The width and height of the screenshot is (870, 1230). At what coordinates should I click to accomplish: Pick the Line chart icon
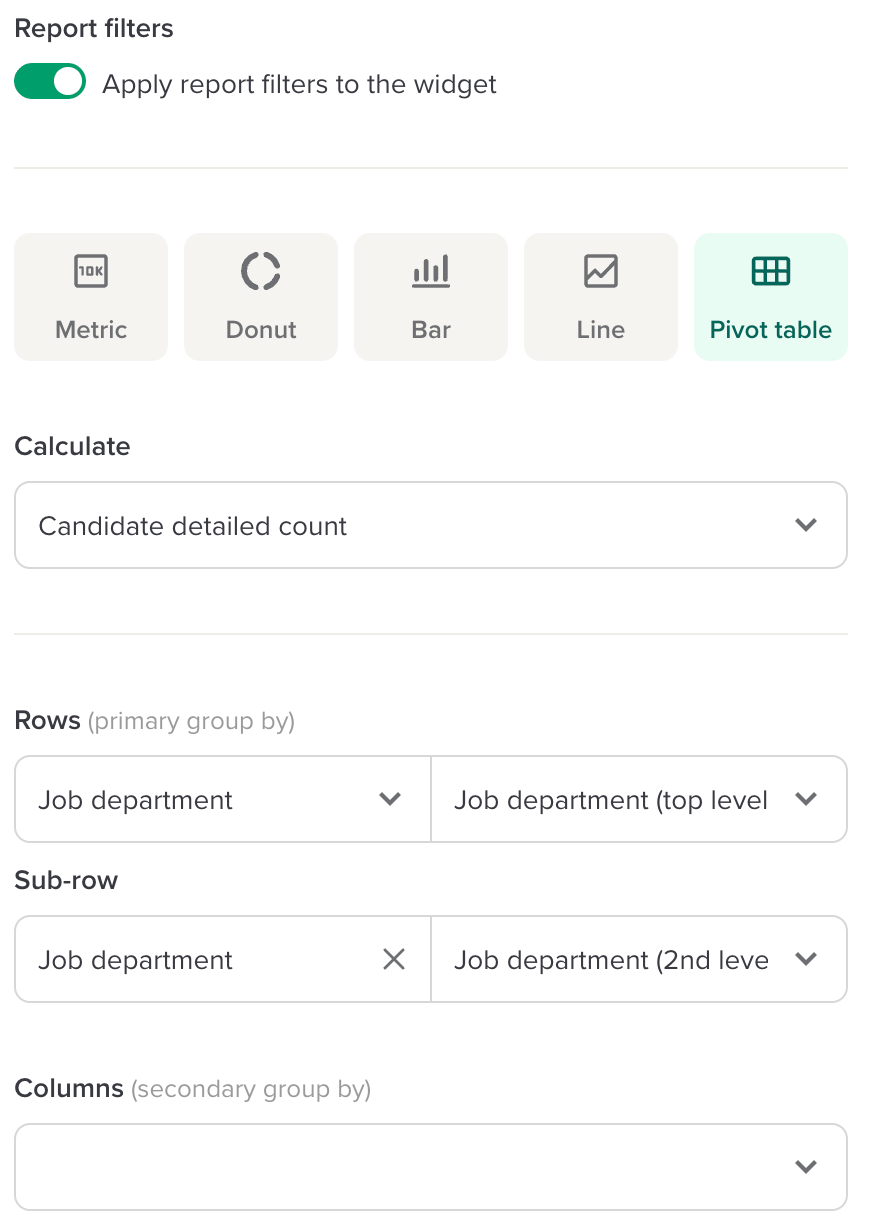click(x=601, y=271)
